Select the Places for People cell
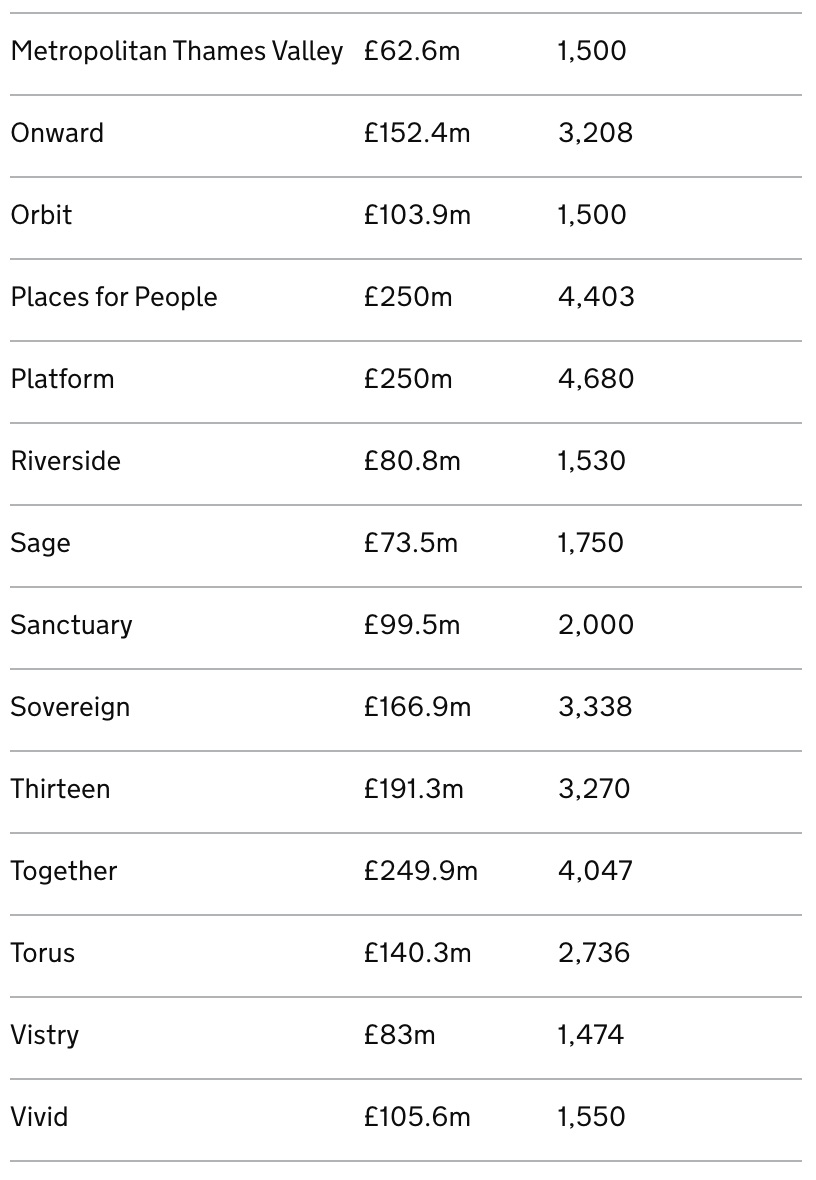The height and width of the screenshot is (1180, 816). tap(114, 297)
